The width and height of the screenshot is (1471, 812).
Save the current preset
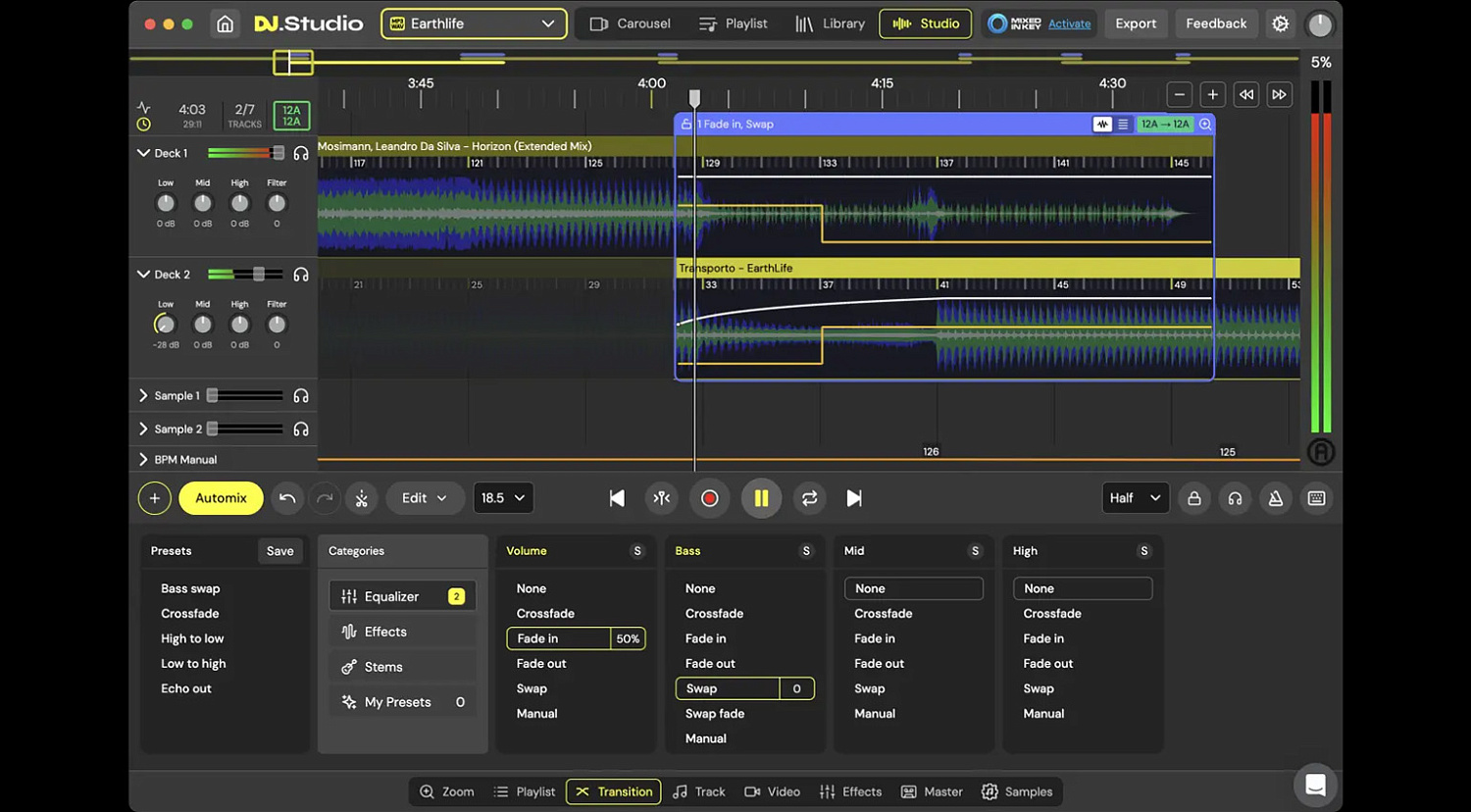(x=280, y=551)
